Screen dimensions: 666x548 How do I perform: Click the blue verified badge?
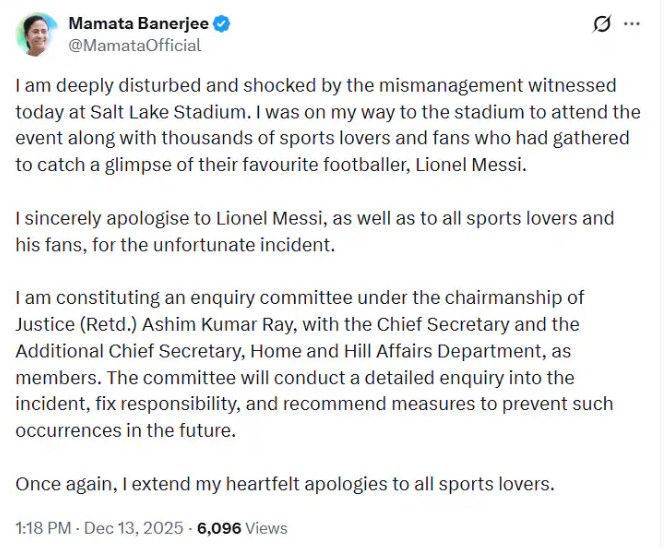227,23
